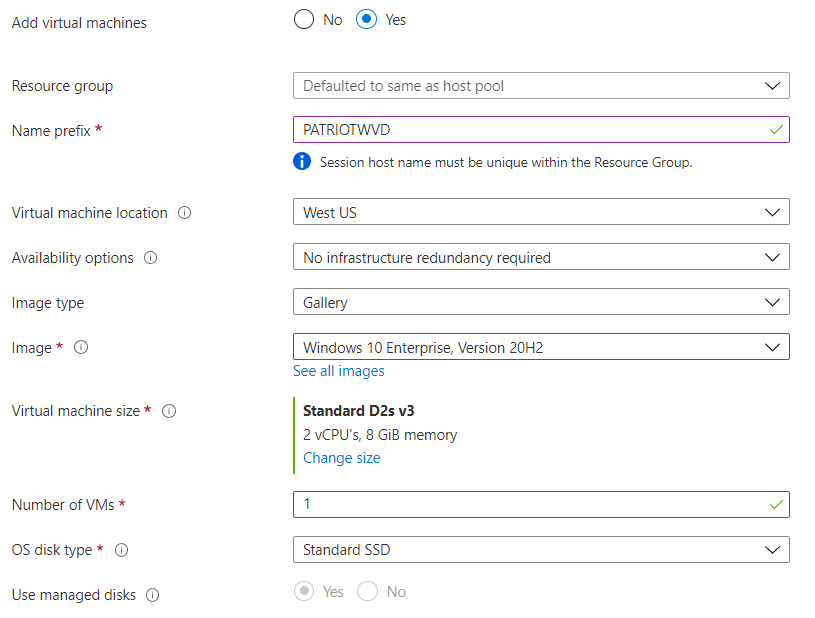The width and height of the screenshot is (815, 618).
Task: Open the Availability options dropdown
Action: point(540,258)
